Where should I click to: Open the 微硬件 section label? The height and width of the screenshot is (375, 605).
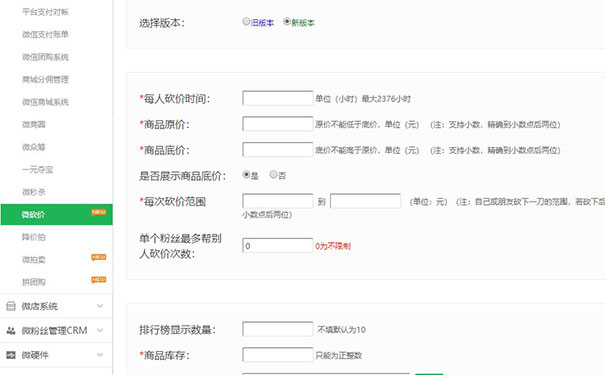(35, 355)
